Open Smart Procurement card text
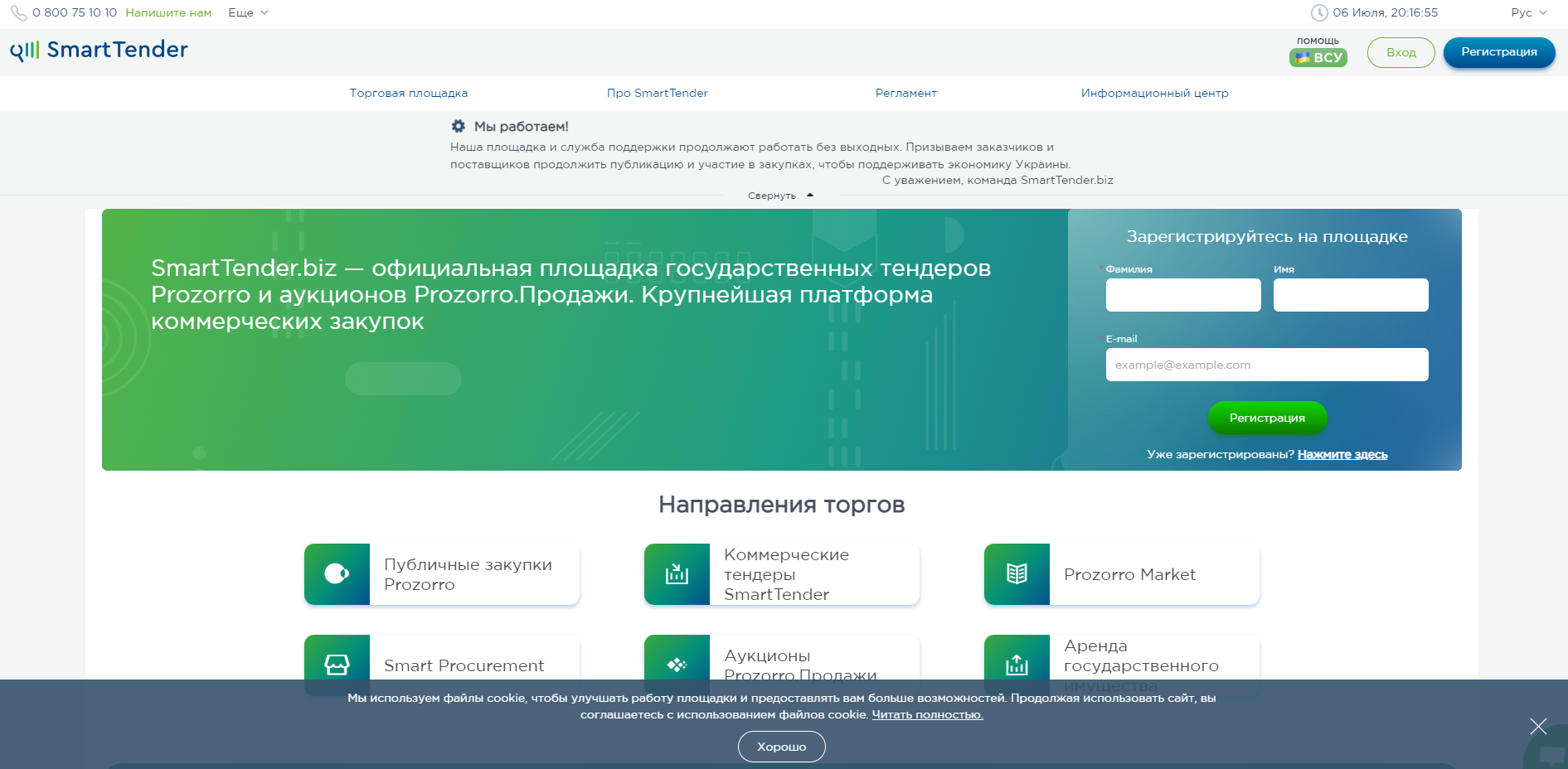The height and width of the screenshot is (769, 1568). point(464,665)
